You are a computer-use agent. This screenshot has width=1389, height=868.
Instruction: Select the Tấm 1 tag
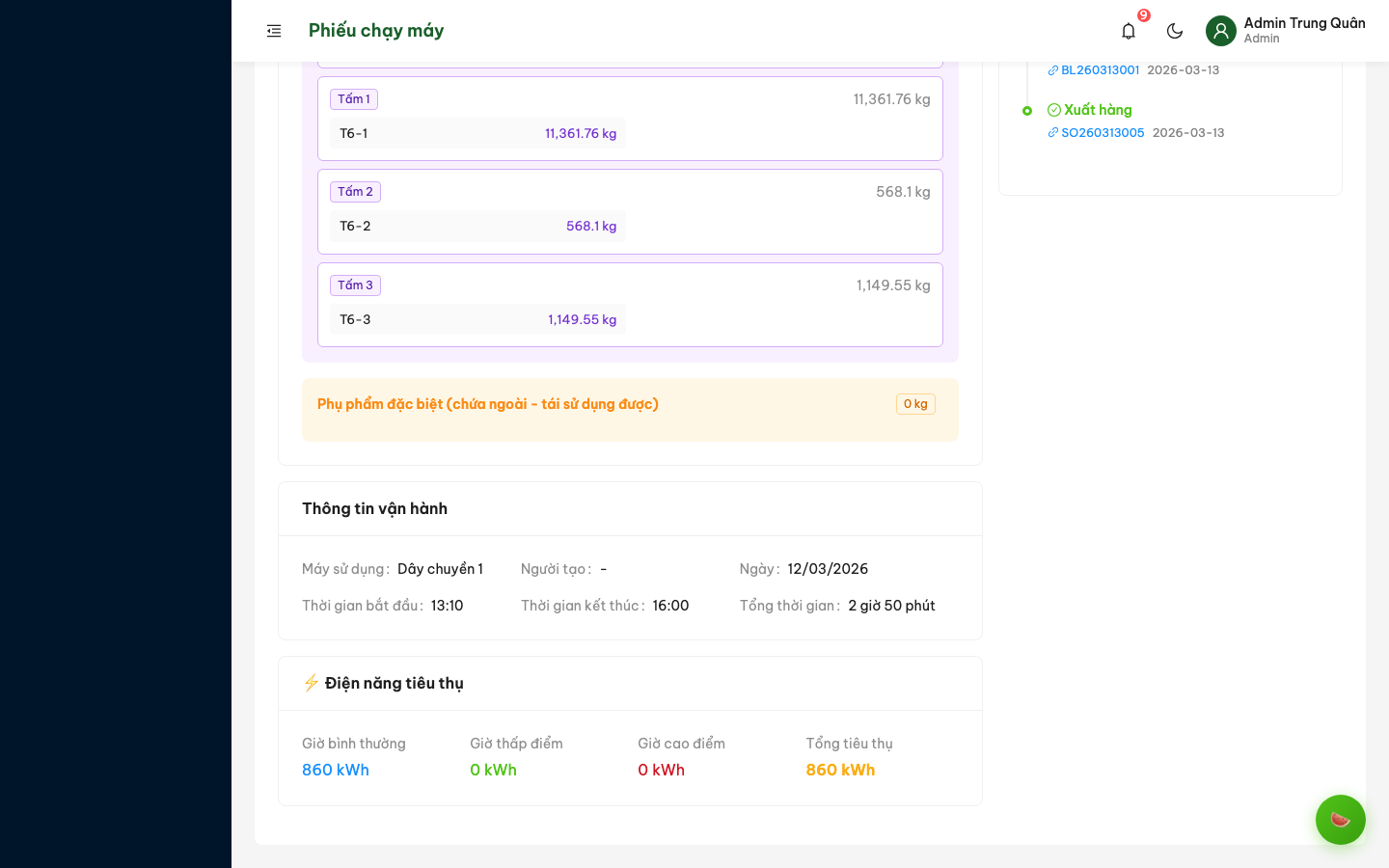(354, 99)
